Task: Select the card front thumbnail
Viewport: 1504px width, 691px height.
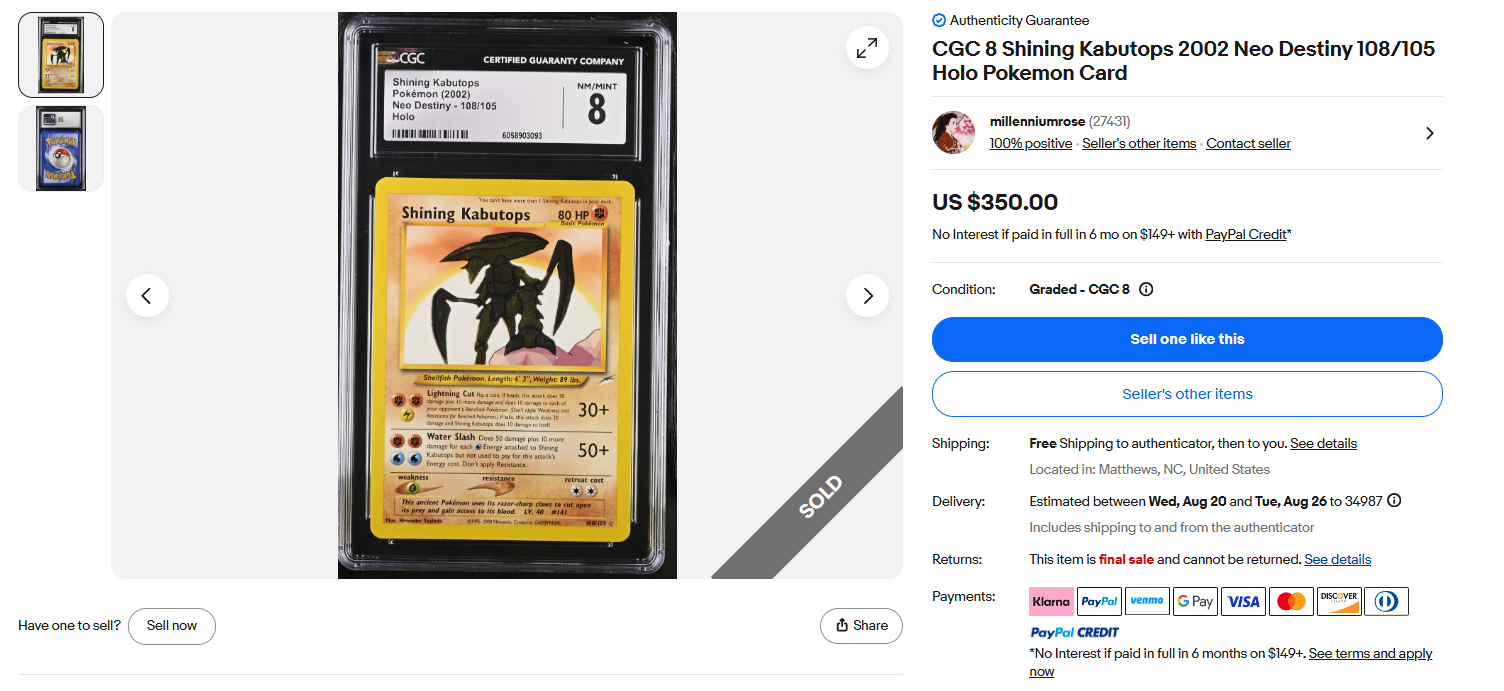Action: 61,55
